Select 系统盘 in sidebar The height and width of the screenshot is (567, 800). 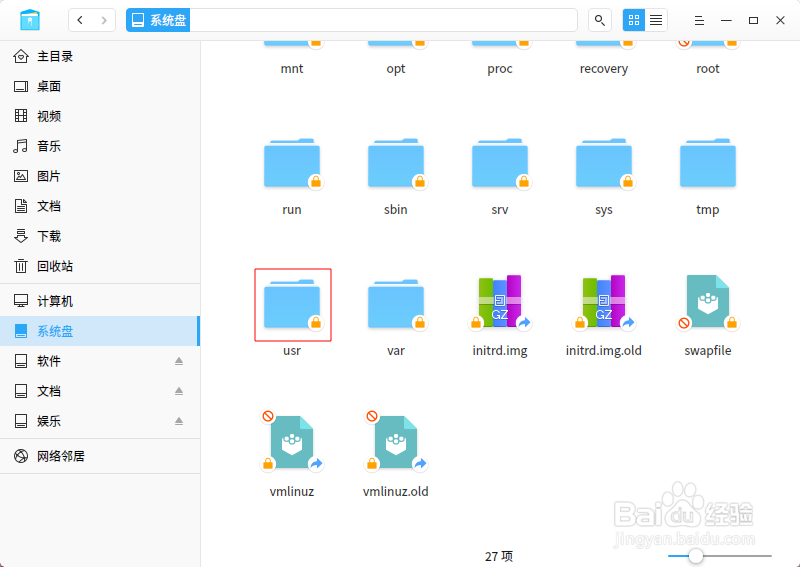point(99,331)
